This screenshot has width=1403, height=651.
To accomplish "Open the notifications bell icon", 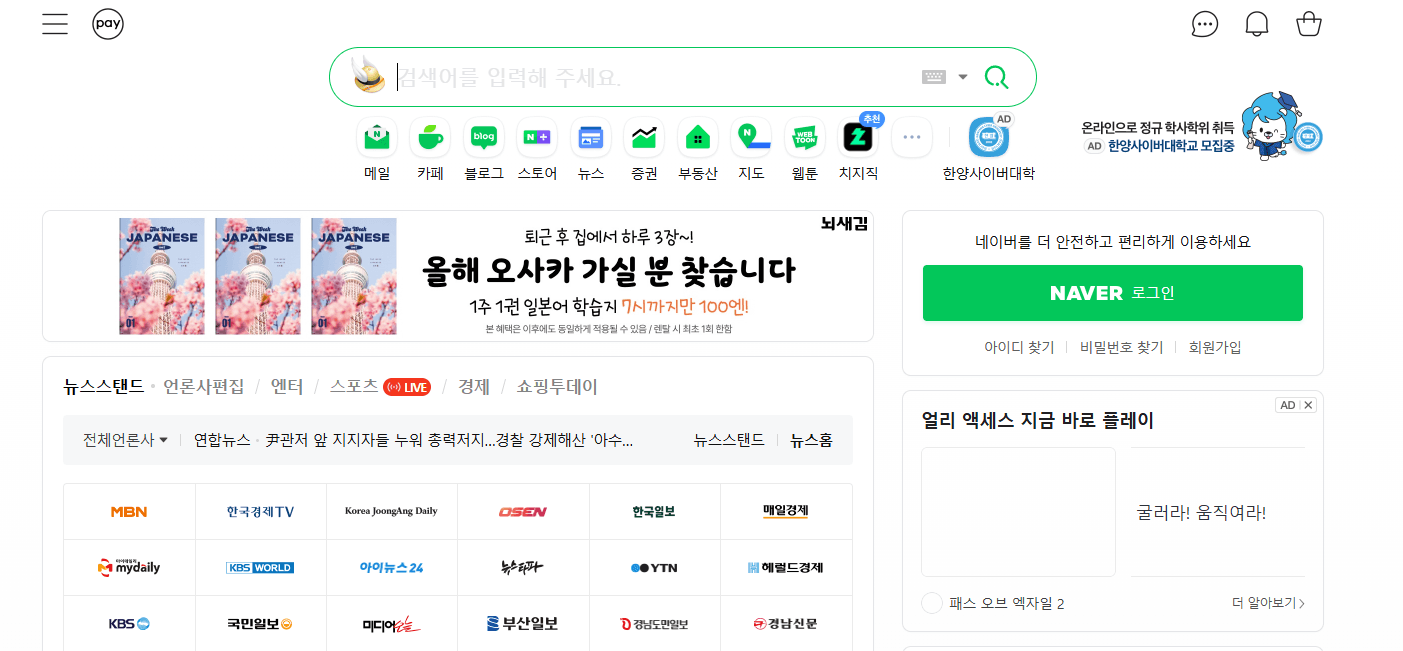I will click(1257, 24).
